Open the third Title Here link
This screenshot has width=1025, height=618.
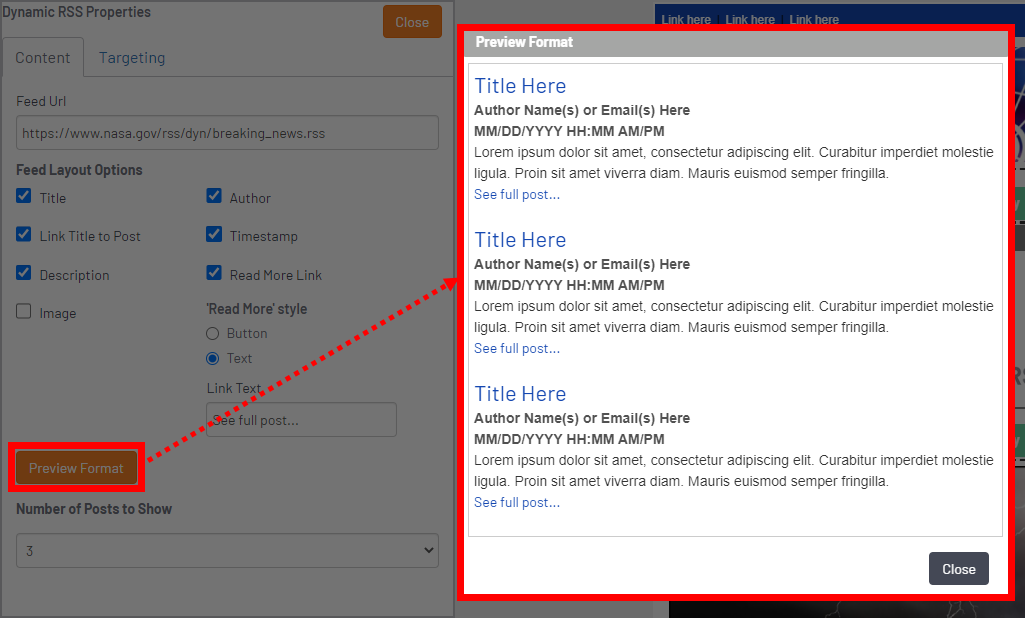520,394
